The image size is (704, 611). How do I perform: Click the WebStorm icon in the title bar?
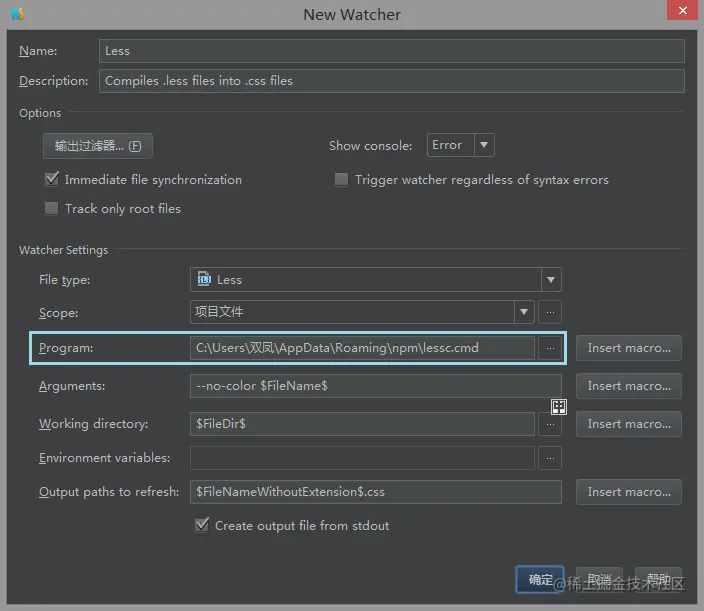(x=17, y=14)
